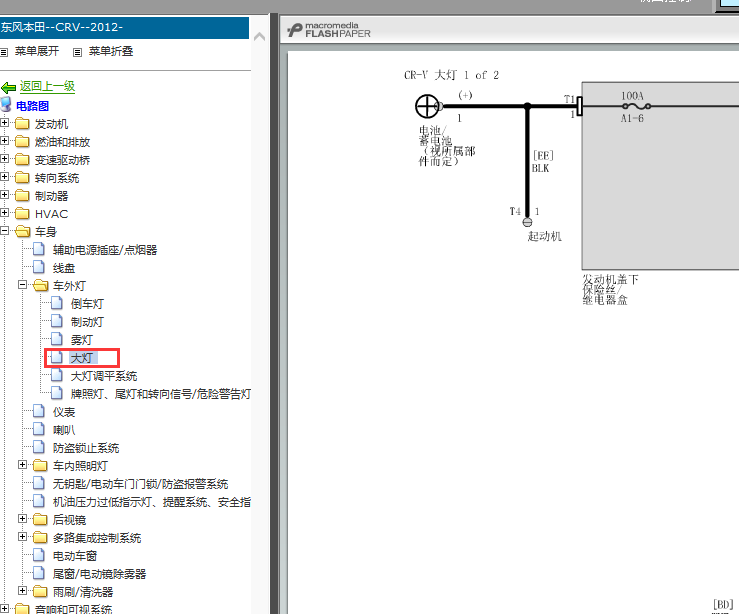
Task: Open the 发动机 folder icon
Action: pyautogui.click(x=22, y=123)
